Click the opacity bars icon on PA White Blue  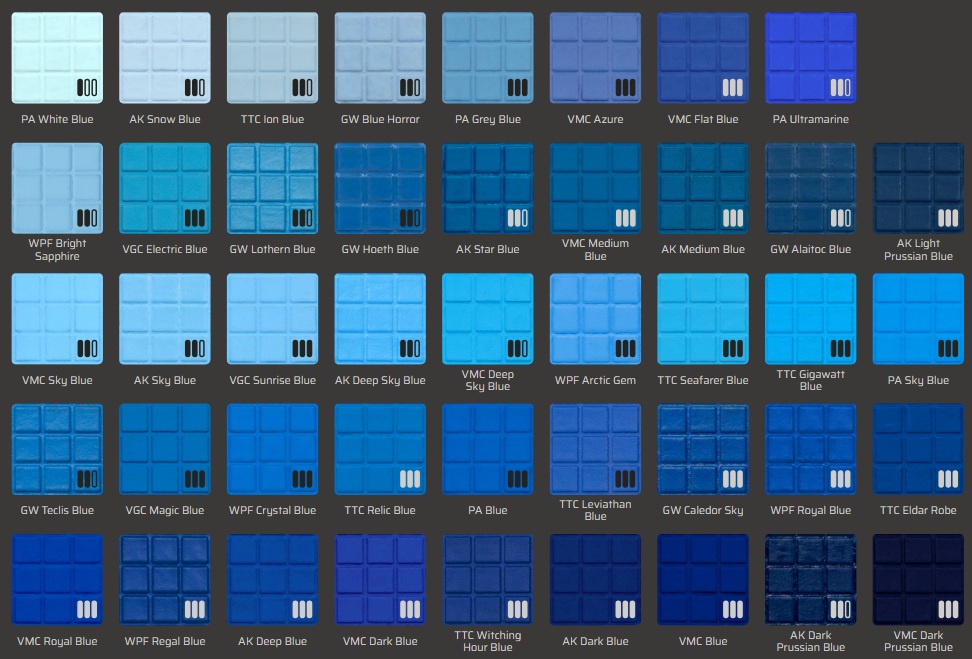coord(87,87)
